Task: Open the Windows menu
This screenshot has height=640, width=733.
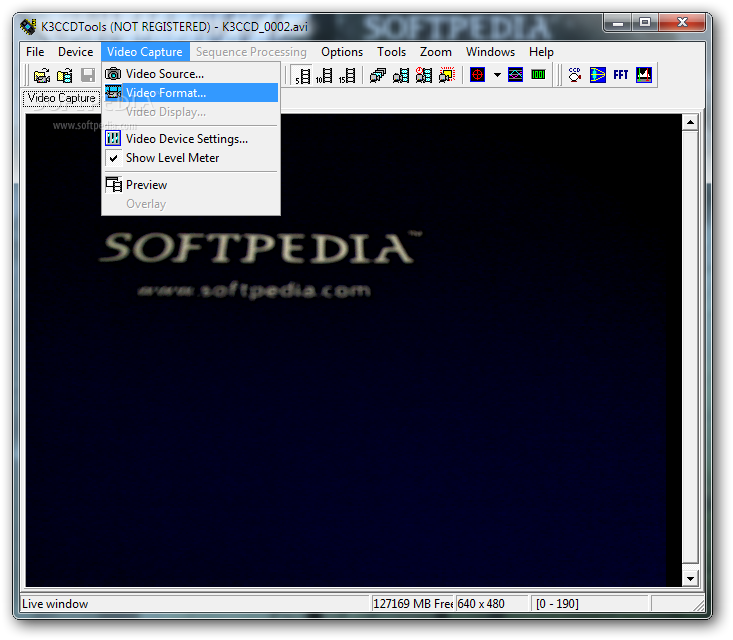Action: (490, 52)
